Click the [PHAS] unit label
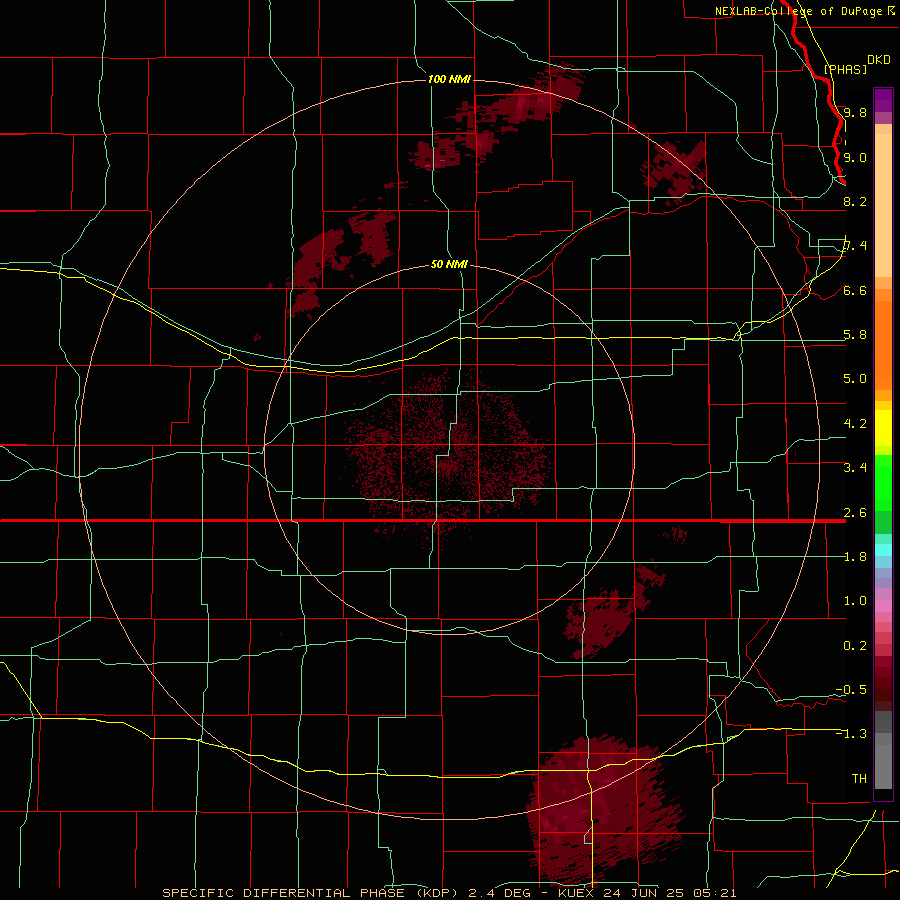The height and width of the screenshot is (900, 900). [x=845, y=70]
